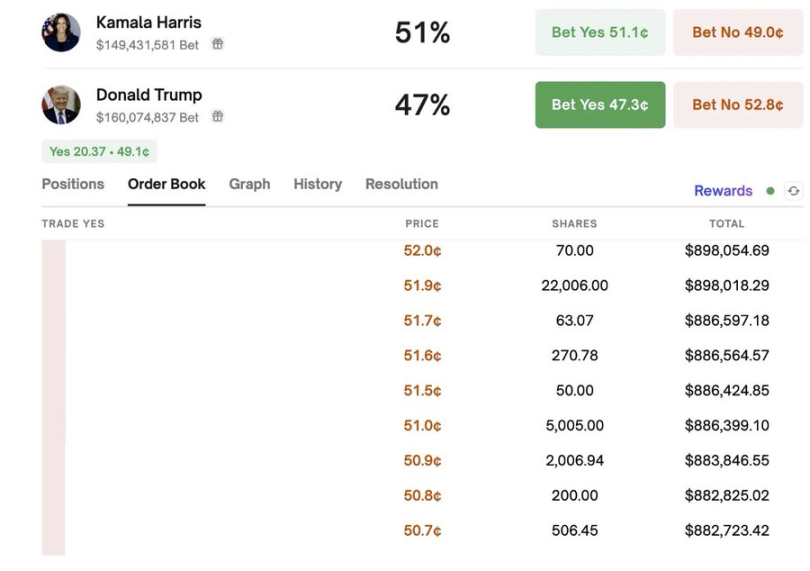Click the Yes 20.37 position badge
This screenshot has height=571, width=810.
(99, 152)
